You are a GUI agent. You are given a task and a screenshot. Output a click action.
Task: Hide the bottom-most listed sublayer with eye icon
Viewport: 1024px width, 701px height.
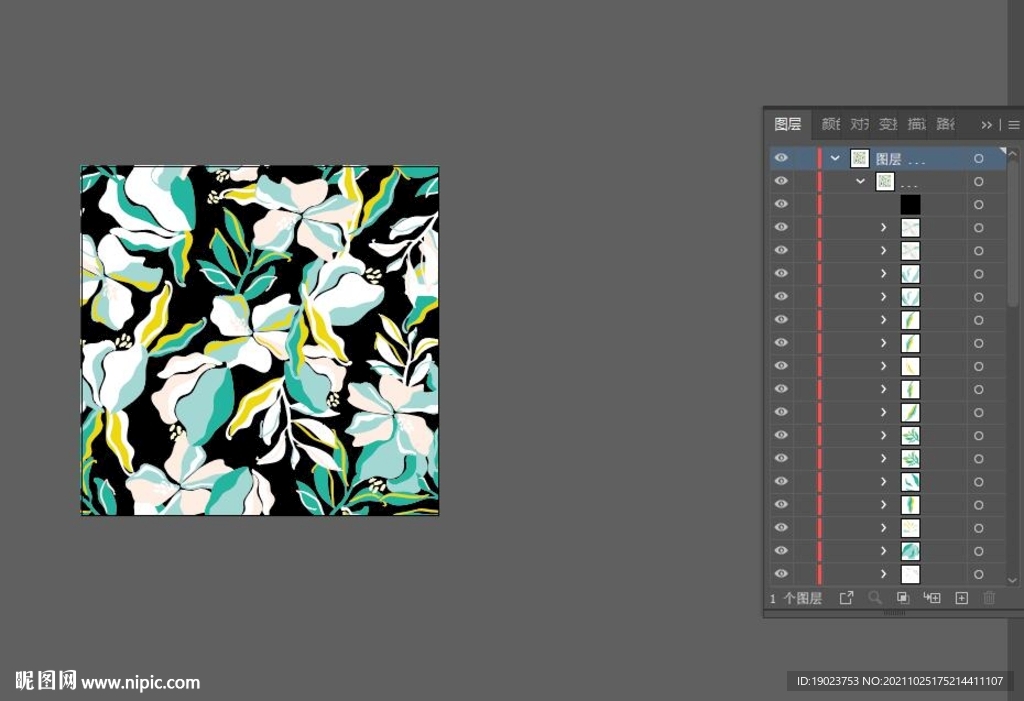781,574
